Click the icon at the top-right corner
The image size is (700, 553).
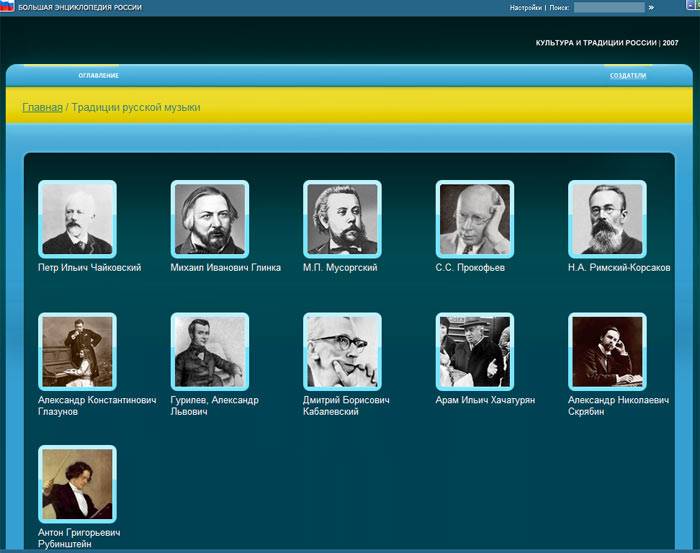(693, 5)
